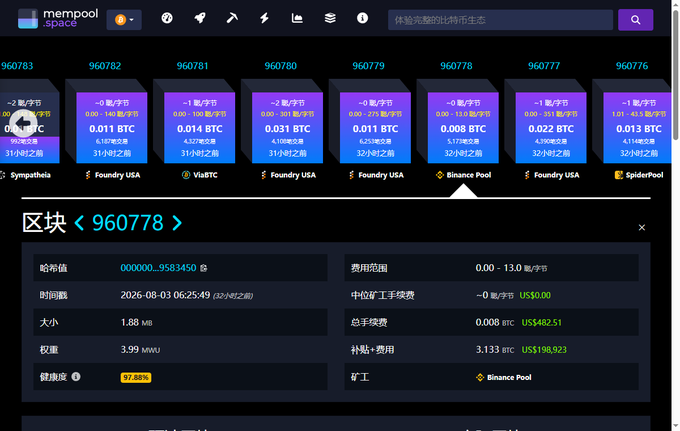Open block height link 960782
This screenshot has width=680, height=431.
tap(105, 66)
